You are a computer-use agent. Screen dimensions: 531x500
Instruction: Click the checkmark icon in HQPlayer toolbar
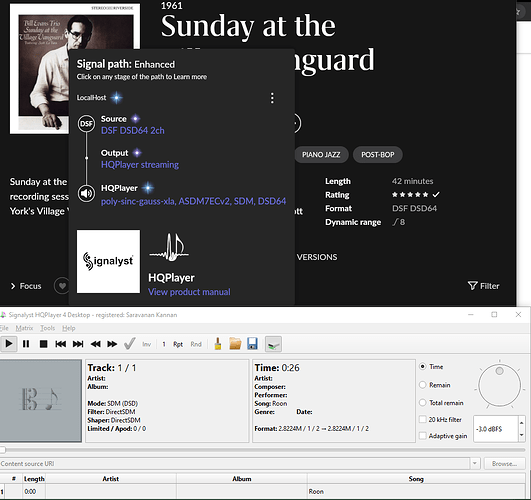130,343
